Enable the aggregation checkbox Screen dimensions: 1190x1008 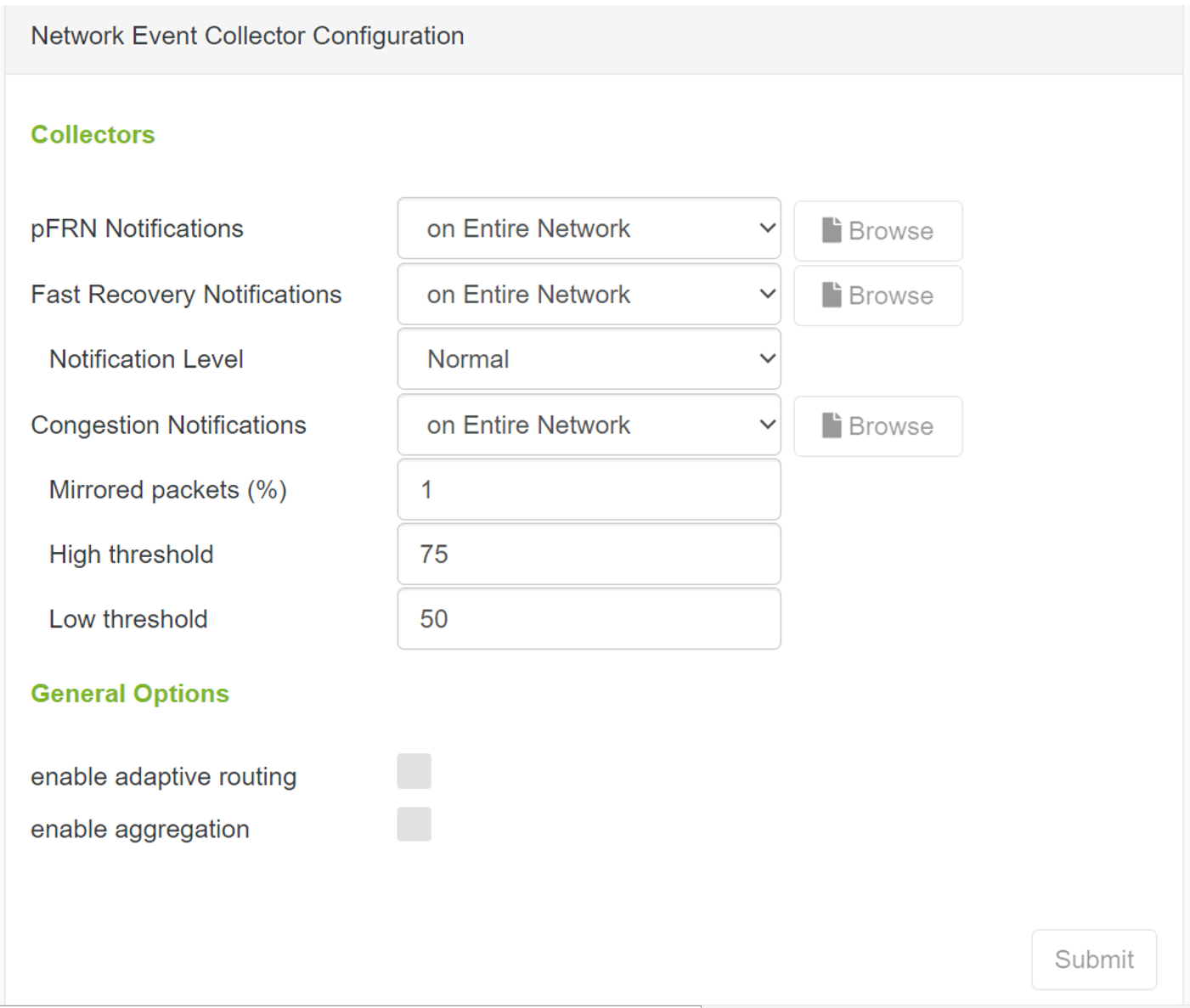tap(414, 824)
